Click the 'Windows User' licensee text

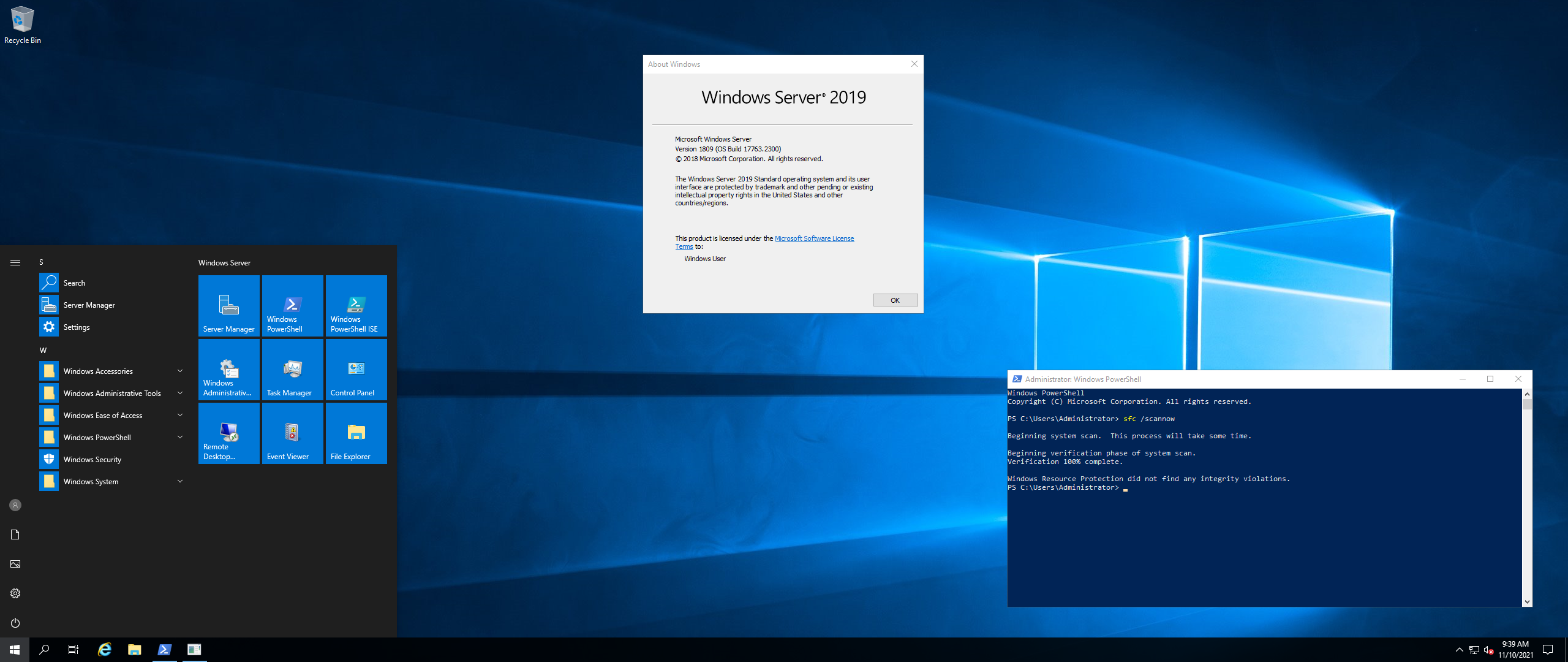(x=705, y=259)
